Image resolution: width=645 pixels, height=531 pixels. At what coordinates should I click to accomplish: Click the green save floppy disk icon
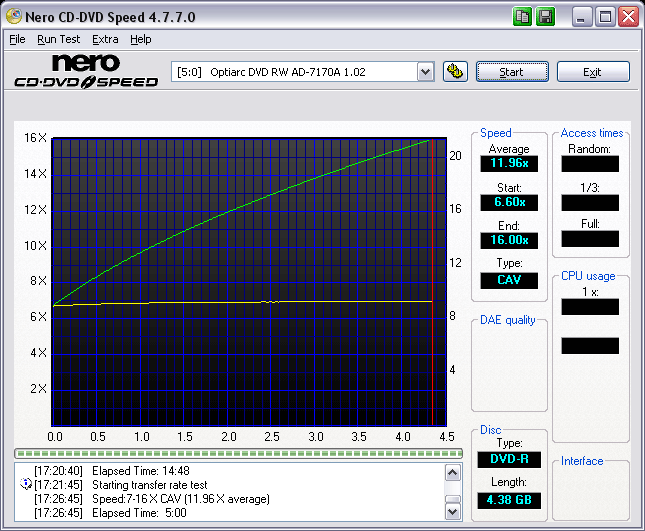click(545, 17)
